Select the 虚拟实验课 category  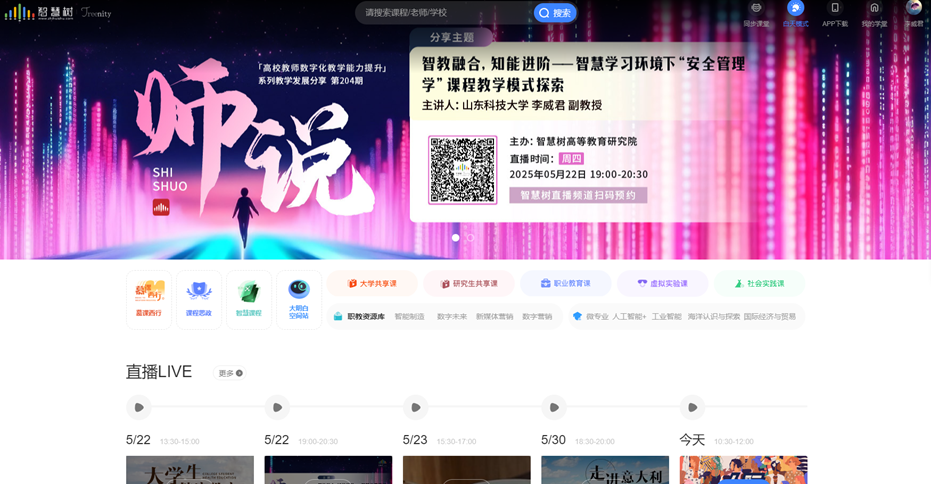click(662, 284)
